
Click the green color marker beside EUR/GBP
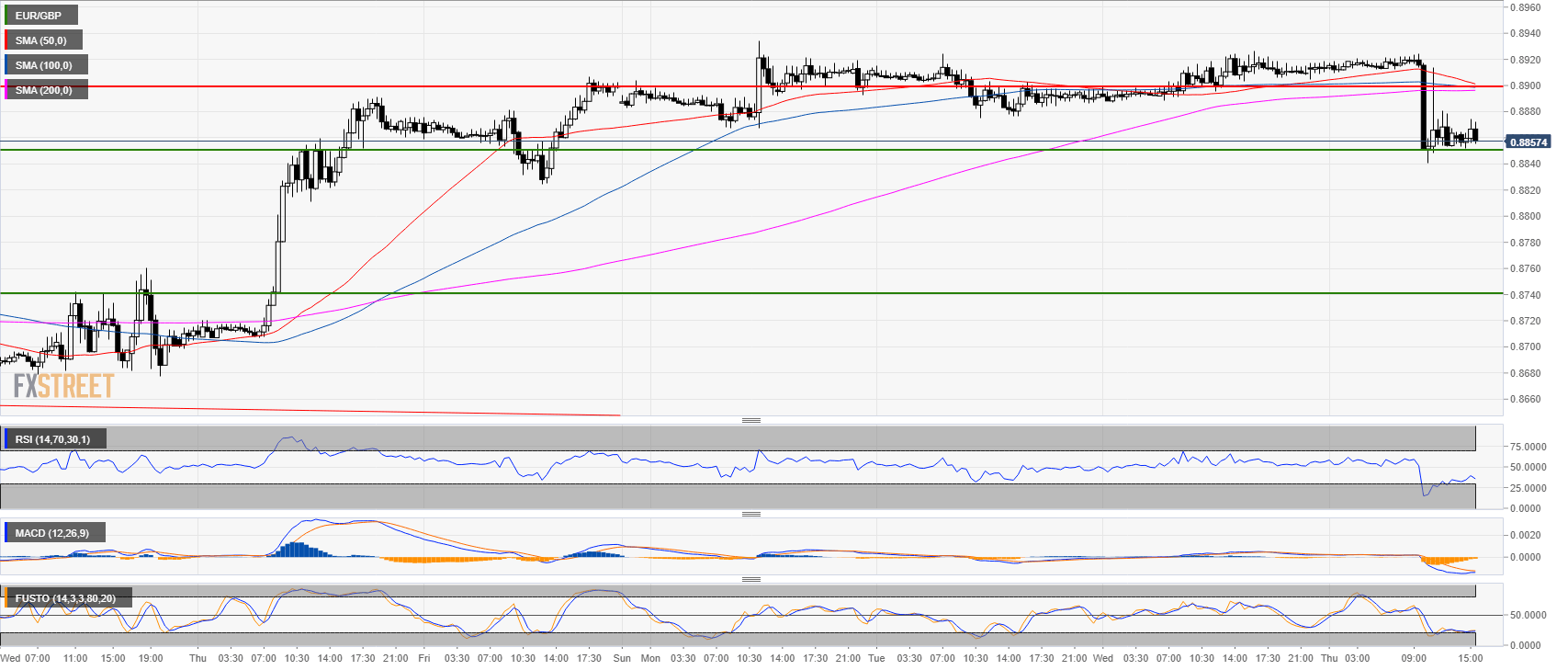(x=6, y=16)
